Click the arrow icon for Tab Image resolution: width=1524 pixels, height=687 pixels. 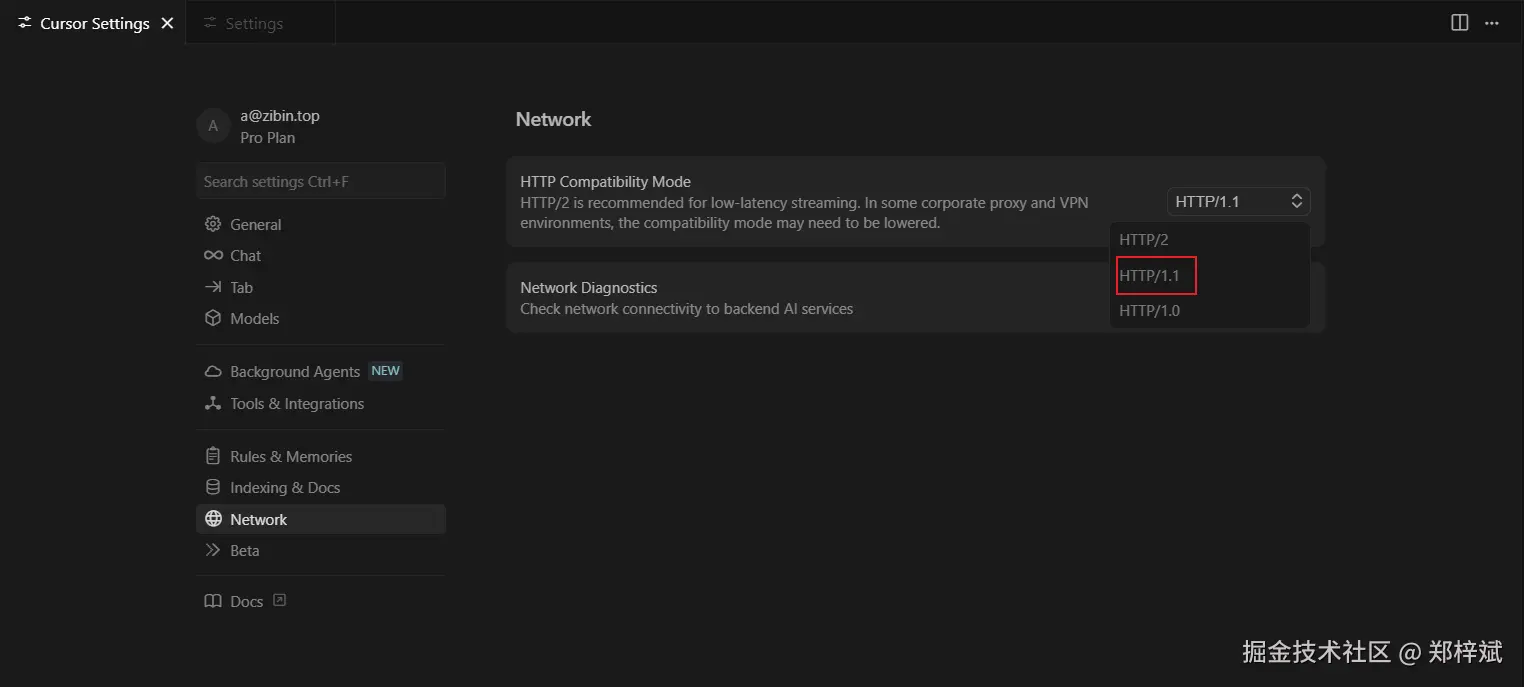click(x=212, y=287)
